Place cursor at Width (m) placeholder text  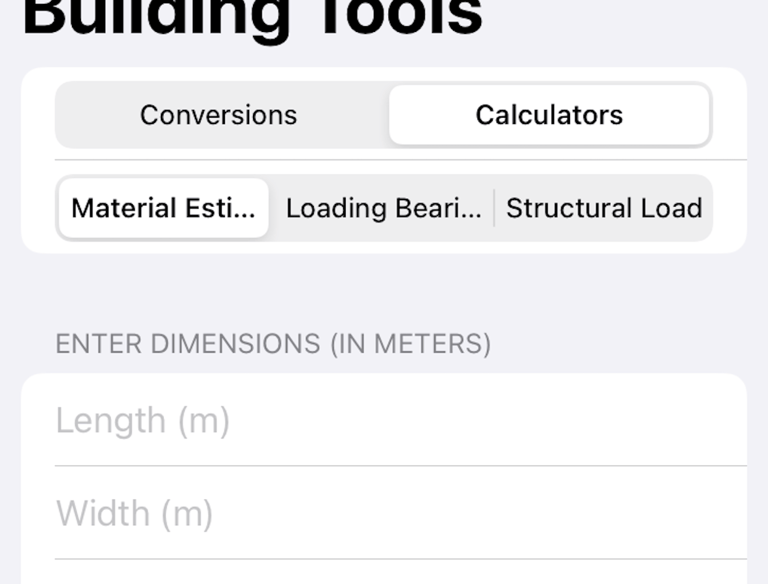point(134,513)
